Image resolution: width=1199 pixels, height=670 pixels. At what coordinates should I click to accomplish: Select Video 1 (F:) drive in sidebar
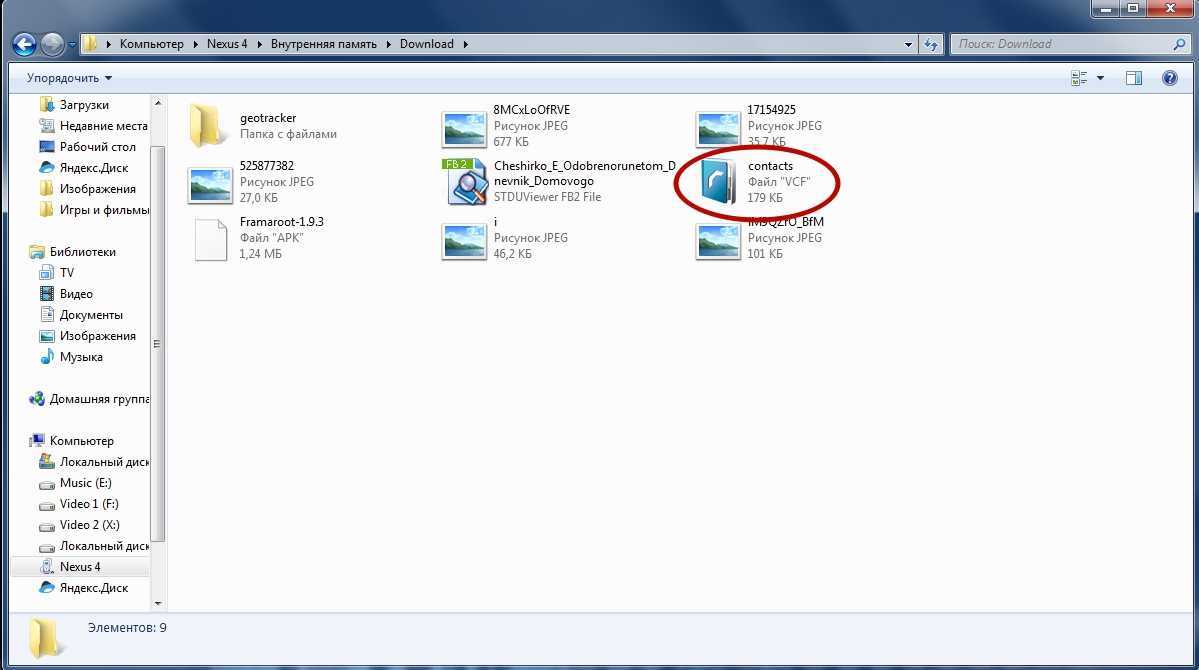tap(89, 504)
